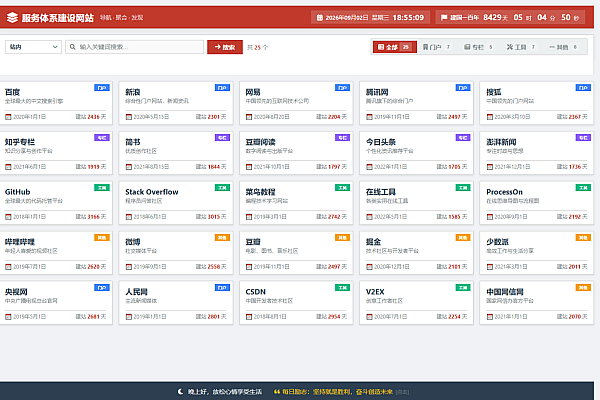
Task: Click the calendar icon on the 新浪 card
Action: point(129,117)
